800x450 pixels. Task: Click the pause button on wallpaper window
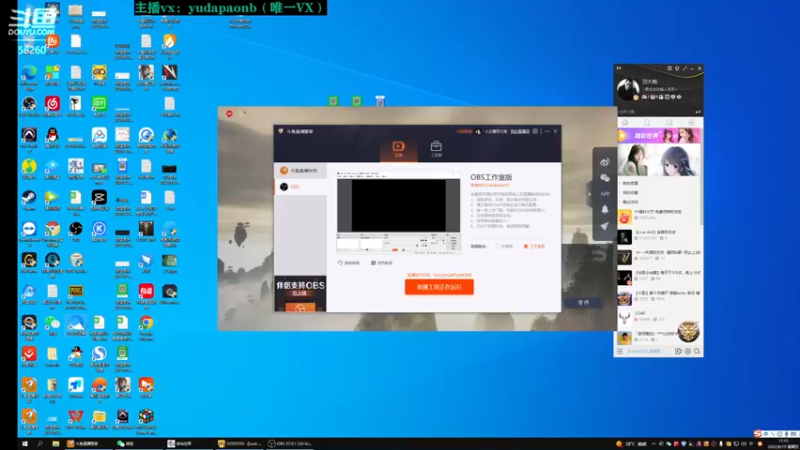tap(583, 303)
